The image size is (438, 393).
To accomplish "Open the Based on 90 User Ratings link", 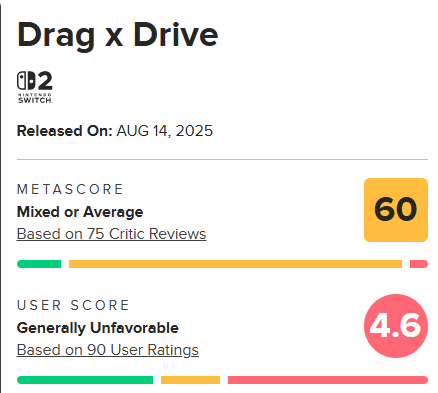I will [x=108, y=350].
